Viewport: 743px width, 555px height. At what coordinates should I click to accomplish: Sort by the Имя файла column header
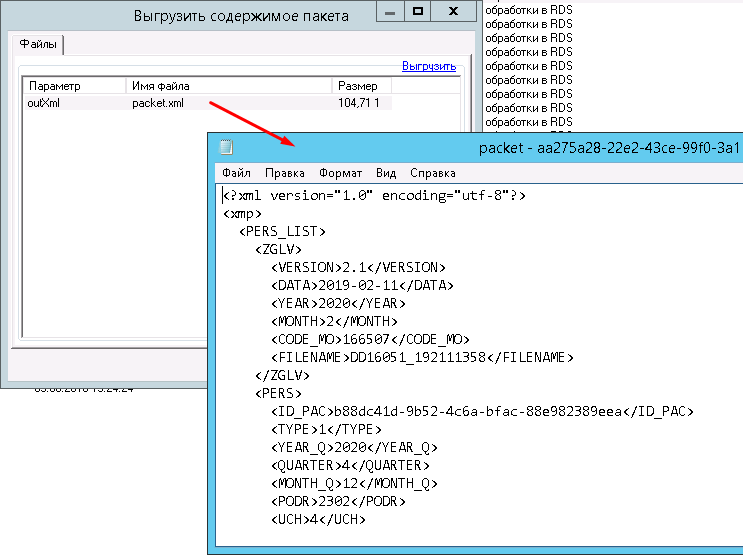(230, 87)
